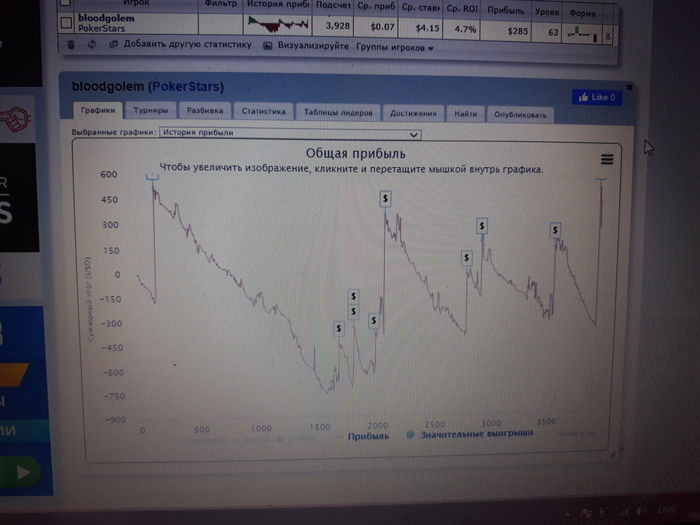Image resolution: width=700 pixels, height=525 pixels.
Task: Click the lowest $ marker near the -300 level
Action: click(338, 329)
